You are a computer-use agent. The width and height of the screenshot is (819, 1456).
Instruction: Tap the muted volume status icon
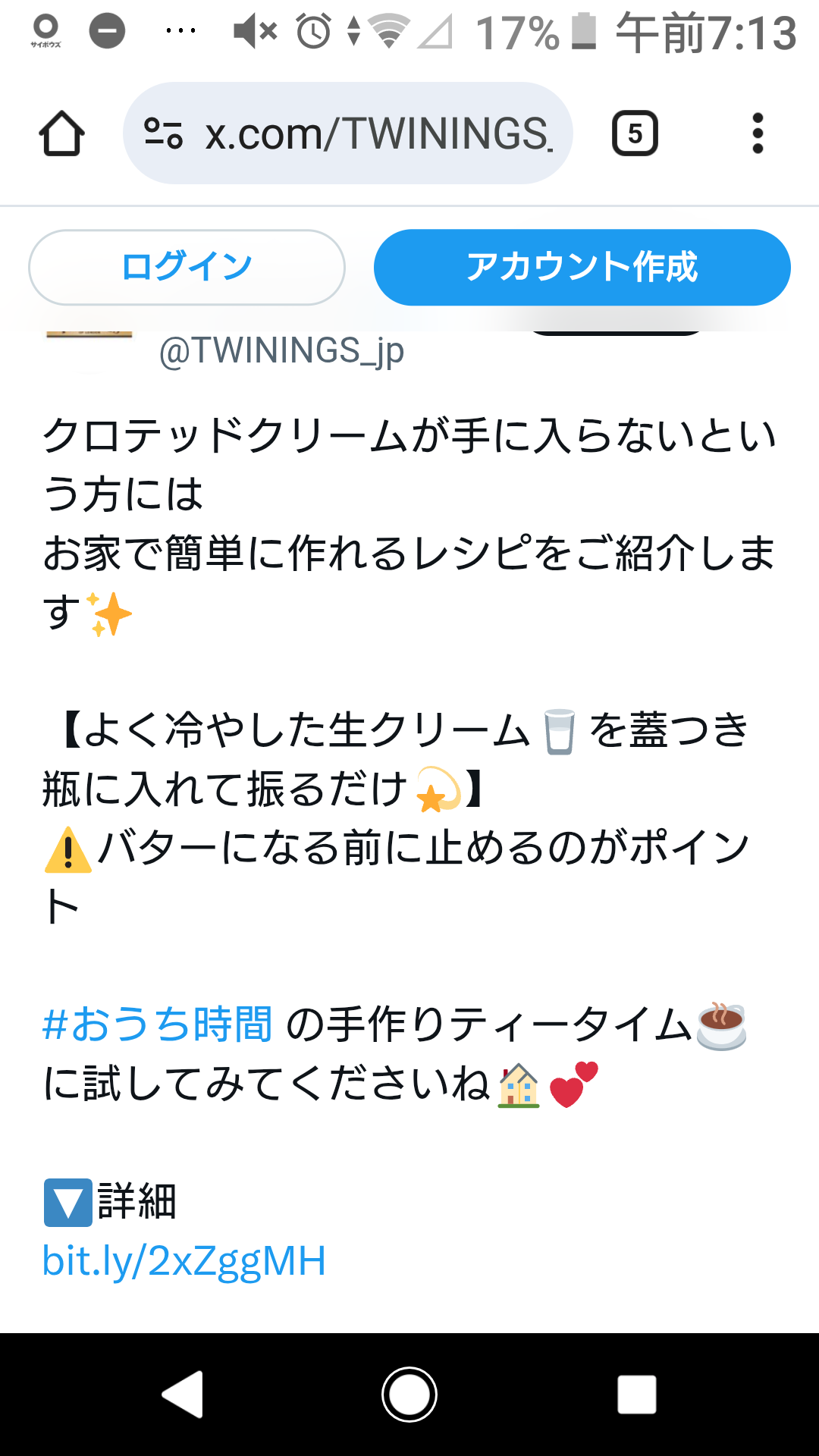point(255,32)
